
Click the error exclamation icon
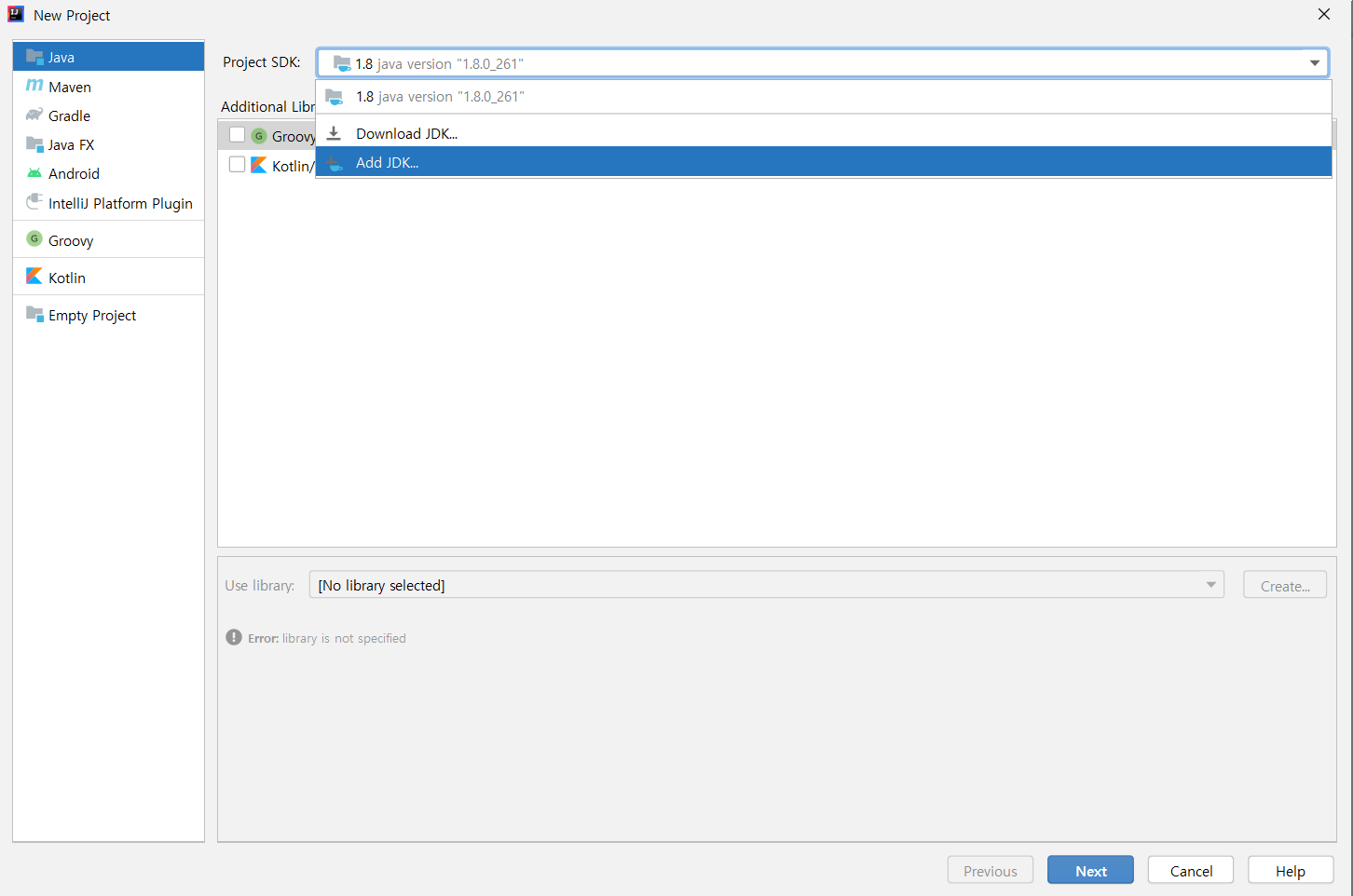(x=234, y=637)
